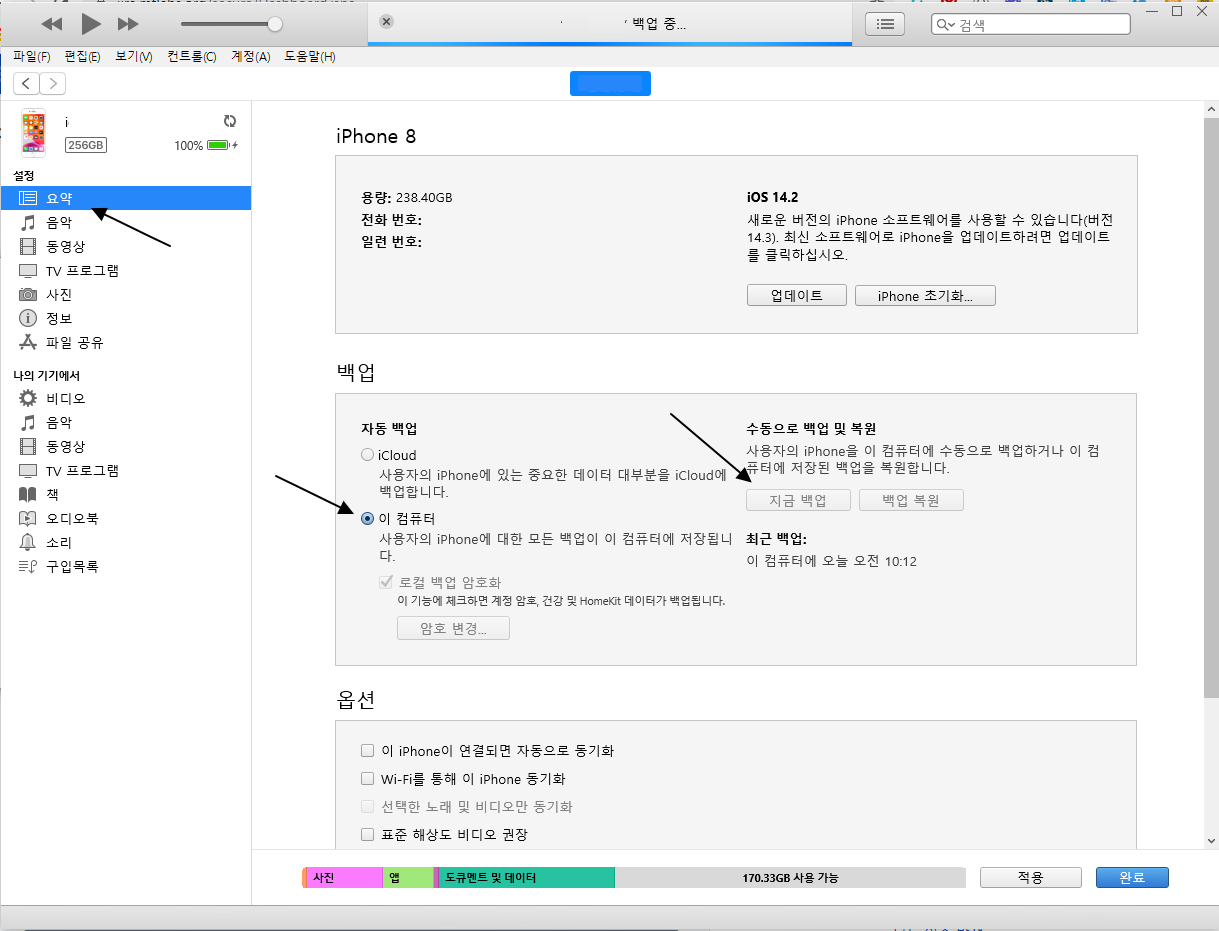Viewport: 1219px width, 931px height.
Task: Select the iCloud backup radio button
Action: 367,455
